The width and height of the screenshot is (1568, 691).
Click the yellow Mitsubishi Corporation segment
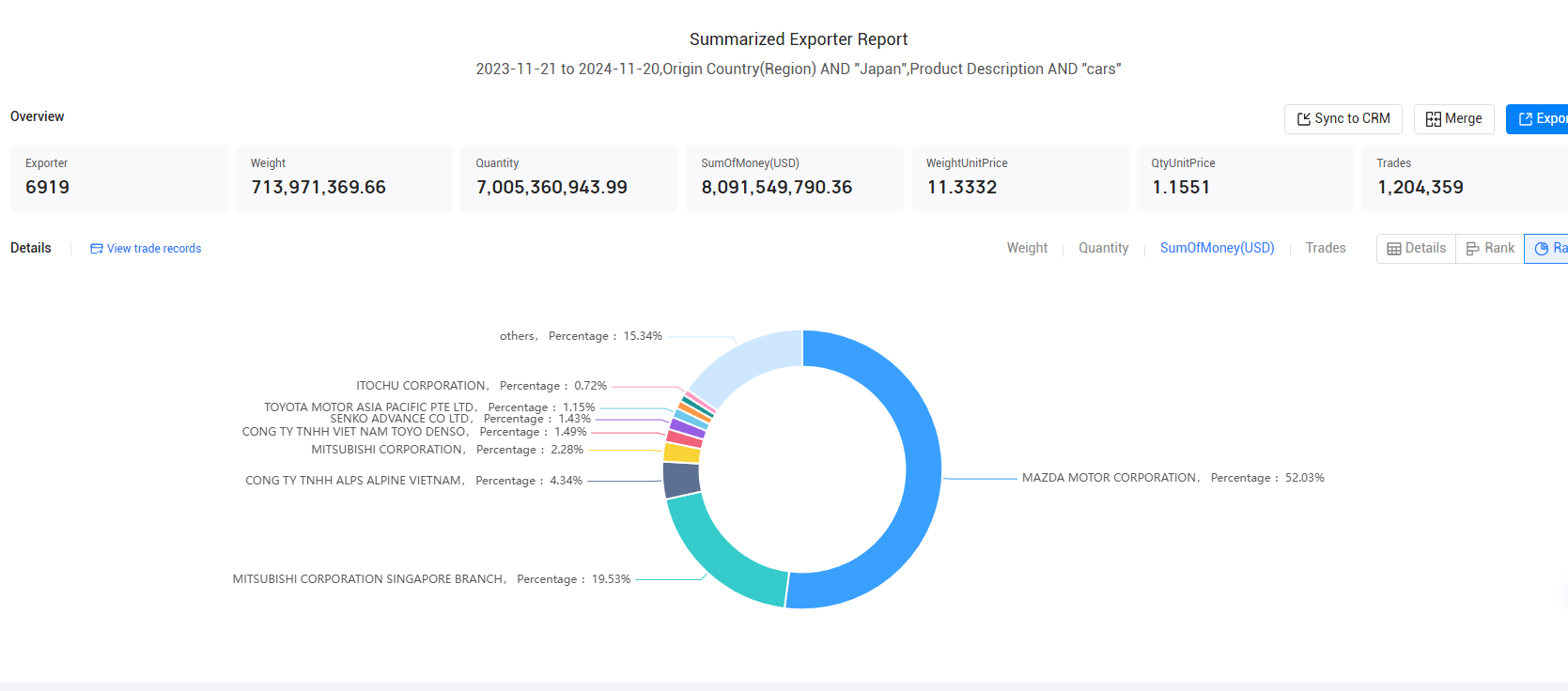(x=682, y=453)
